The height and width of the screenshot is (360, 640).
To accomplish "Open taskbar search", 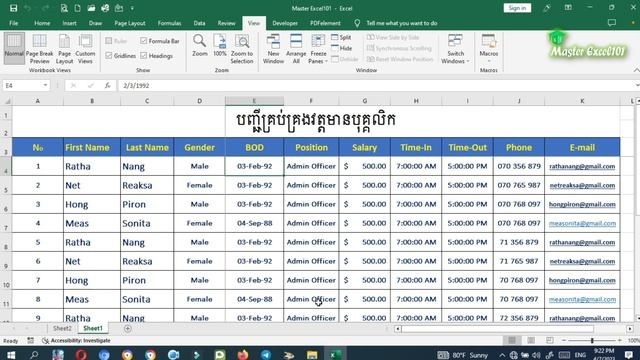I will [34, 354].
